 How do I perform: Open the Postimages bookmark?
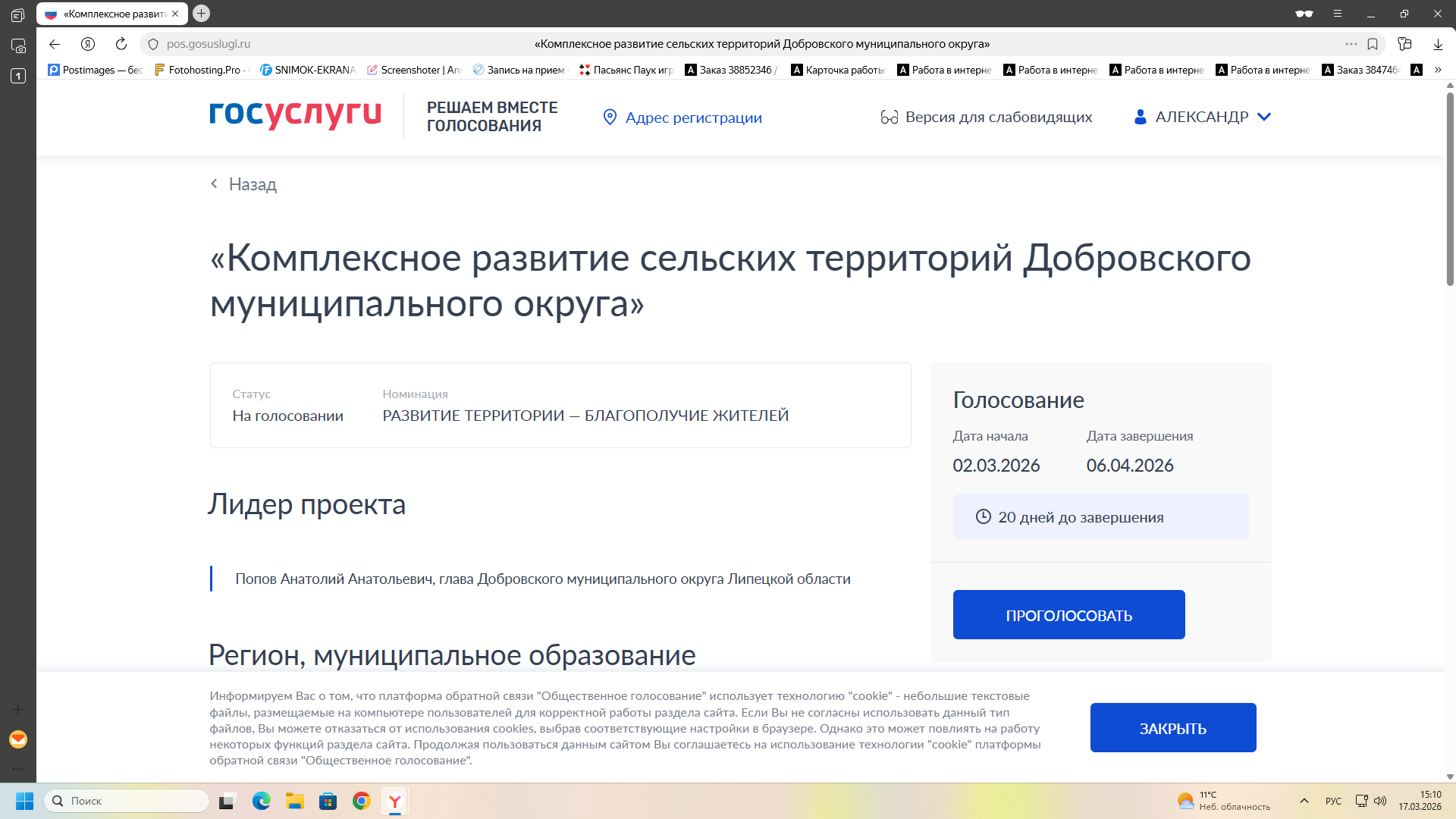(x=96, y=70)
